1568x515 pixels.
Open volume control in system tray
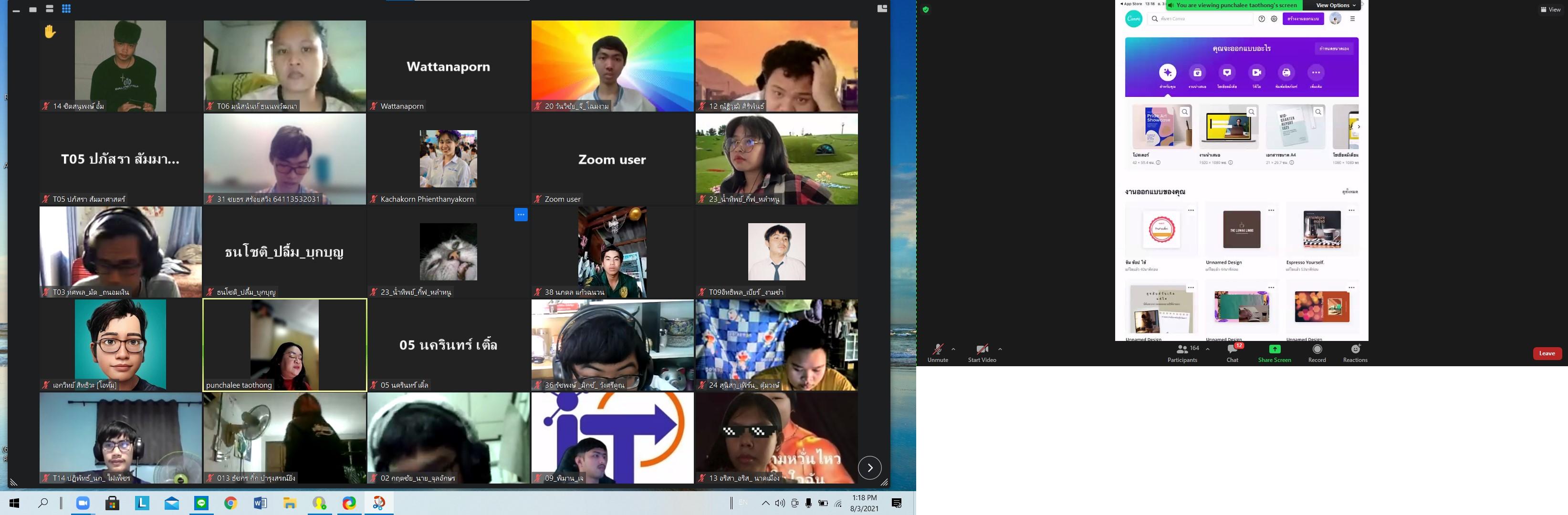tap(780, 504)
